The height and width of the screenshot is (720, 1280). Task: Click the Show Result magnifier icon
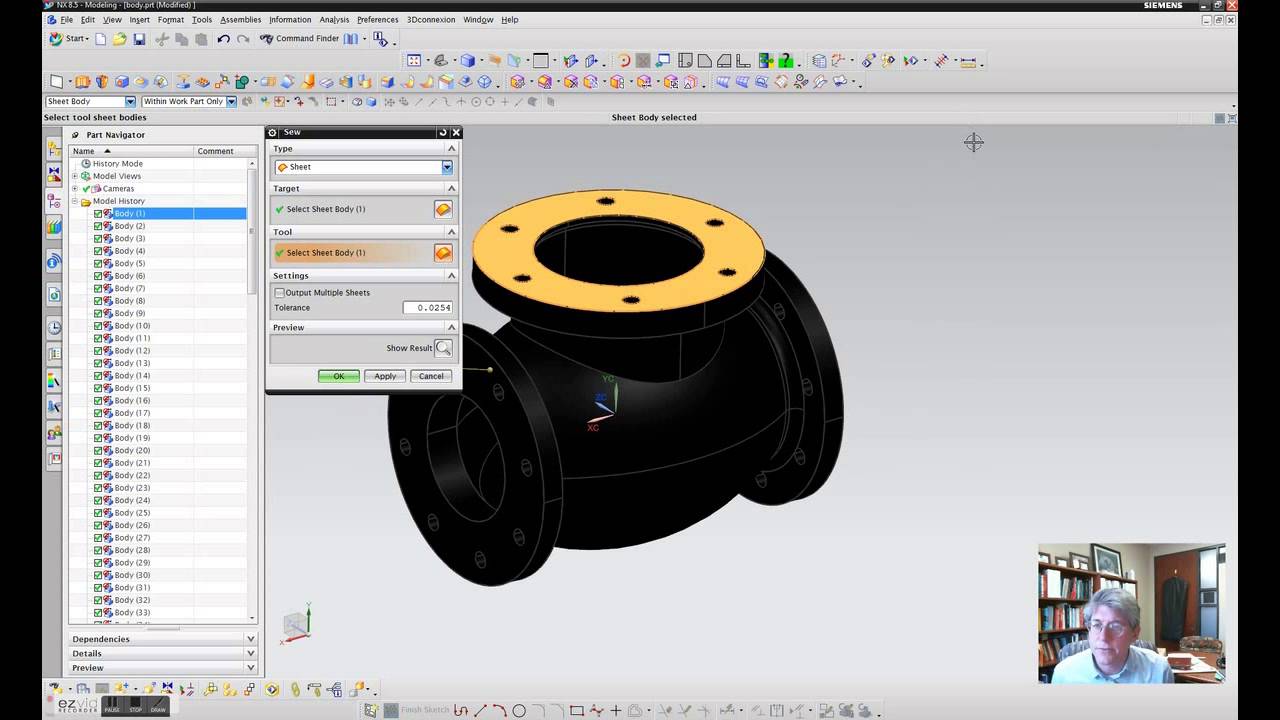(443, 348)
